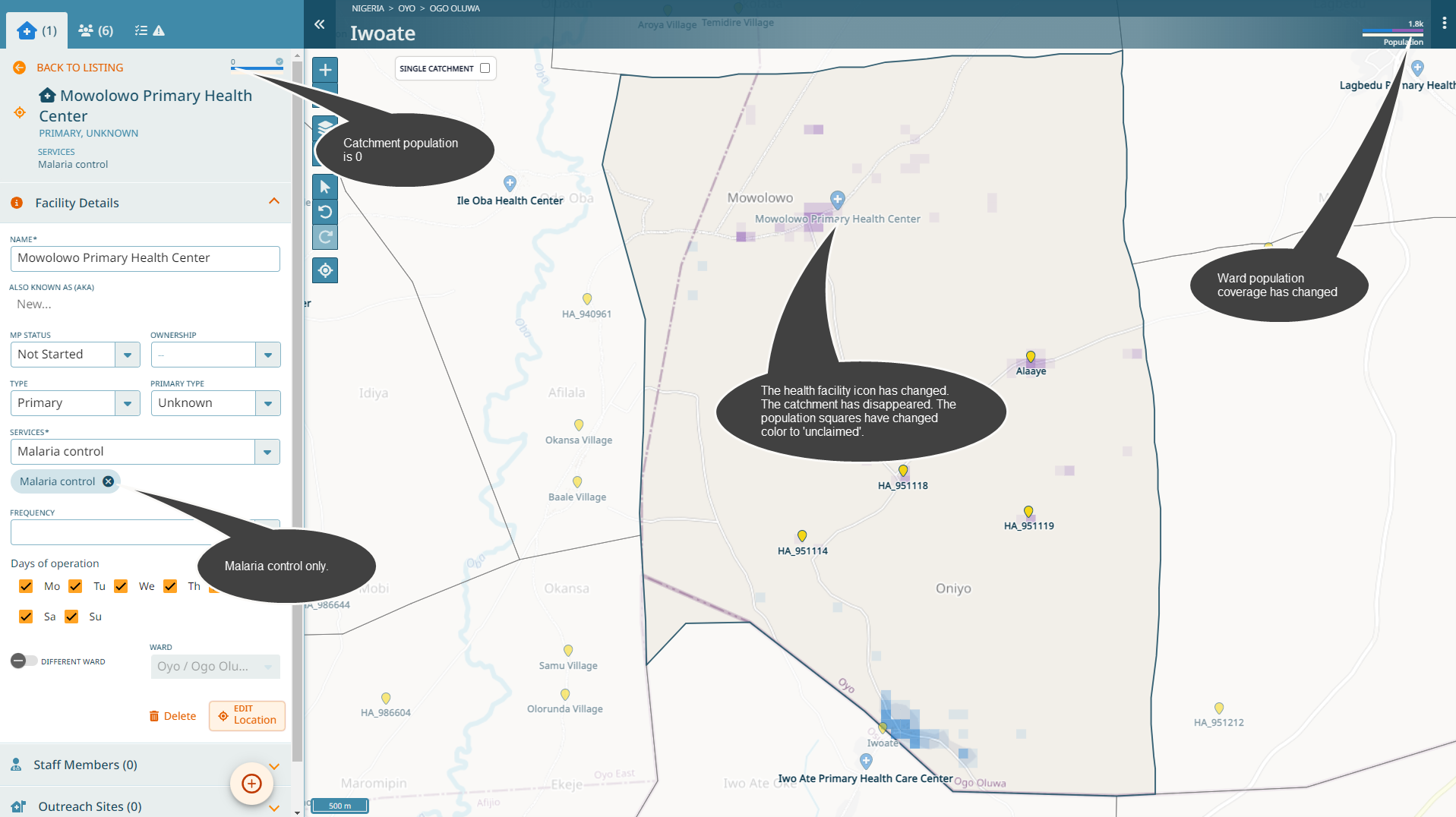Select the pointer cursor tool

click(x=325, y=187)
